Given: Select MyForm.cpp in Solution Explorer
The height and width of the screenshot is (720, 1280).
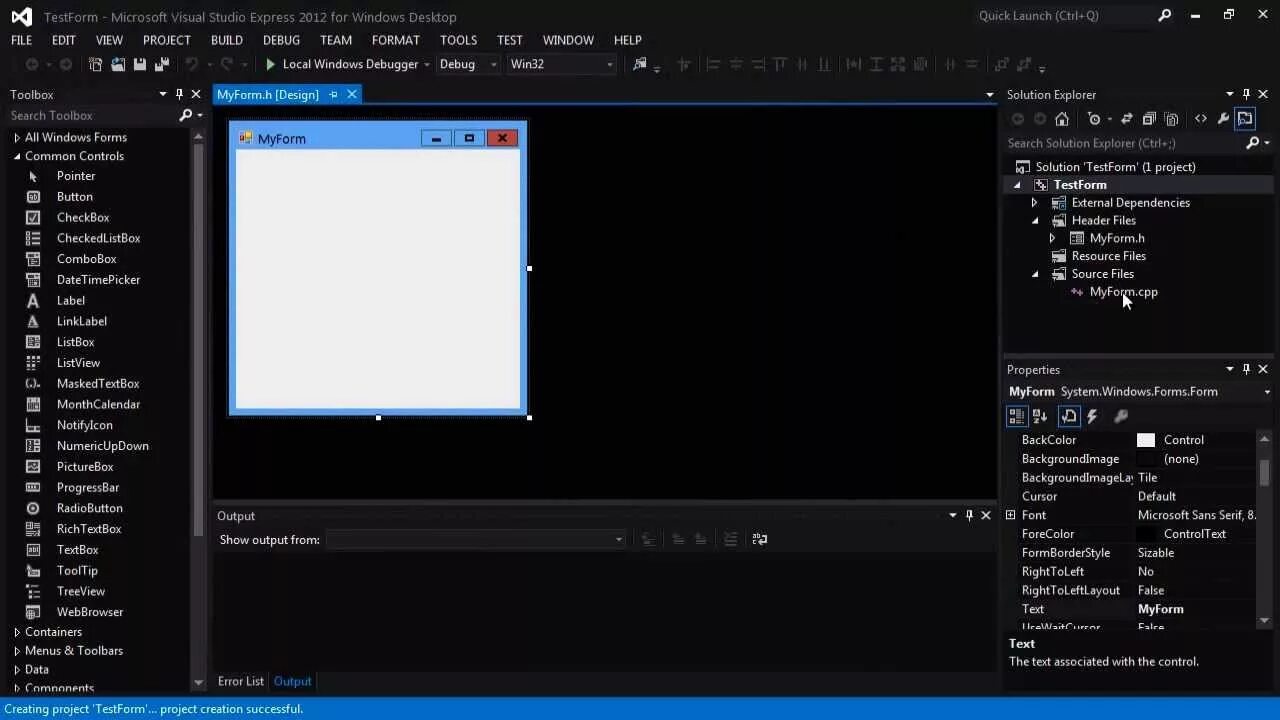Looking at the screenshot, I should 1123,292.
